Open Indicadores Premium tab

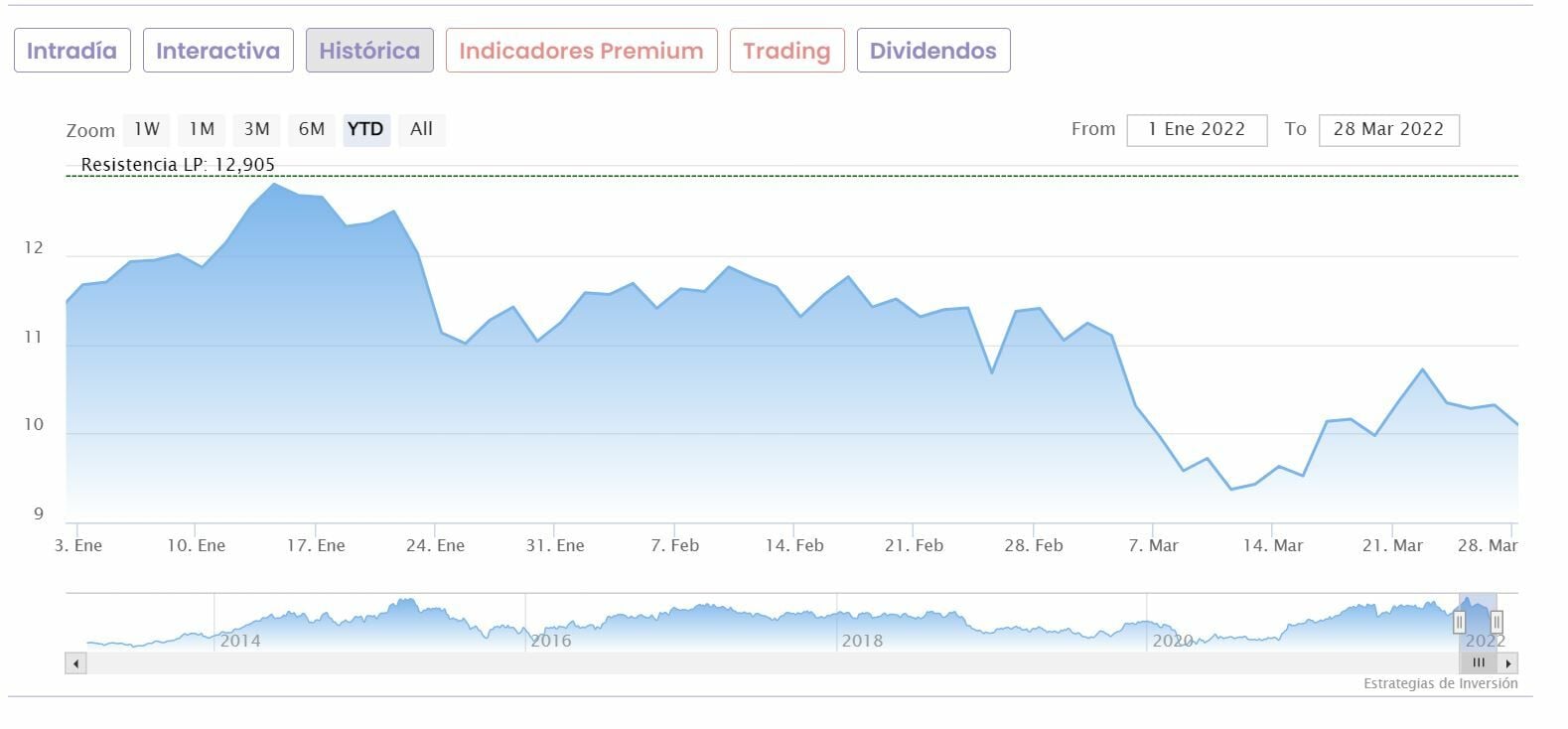[581, 51]
